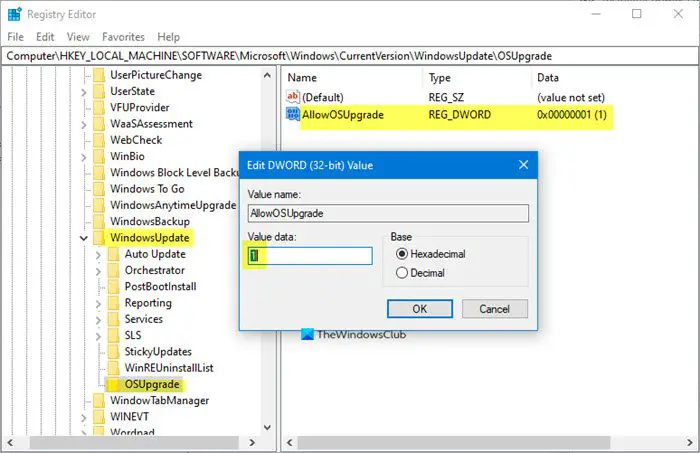The image size is (700, 453).
Task: Close the Edit DWORD dialog with X
Action: click(523, 165)
